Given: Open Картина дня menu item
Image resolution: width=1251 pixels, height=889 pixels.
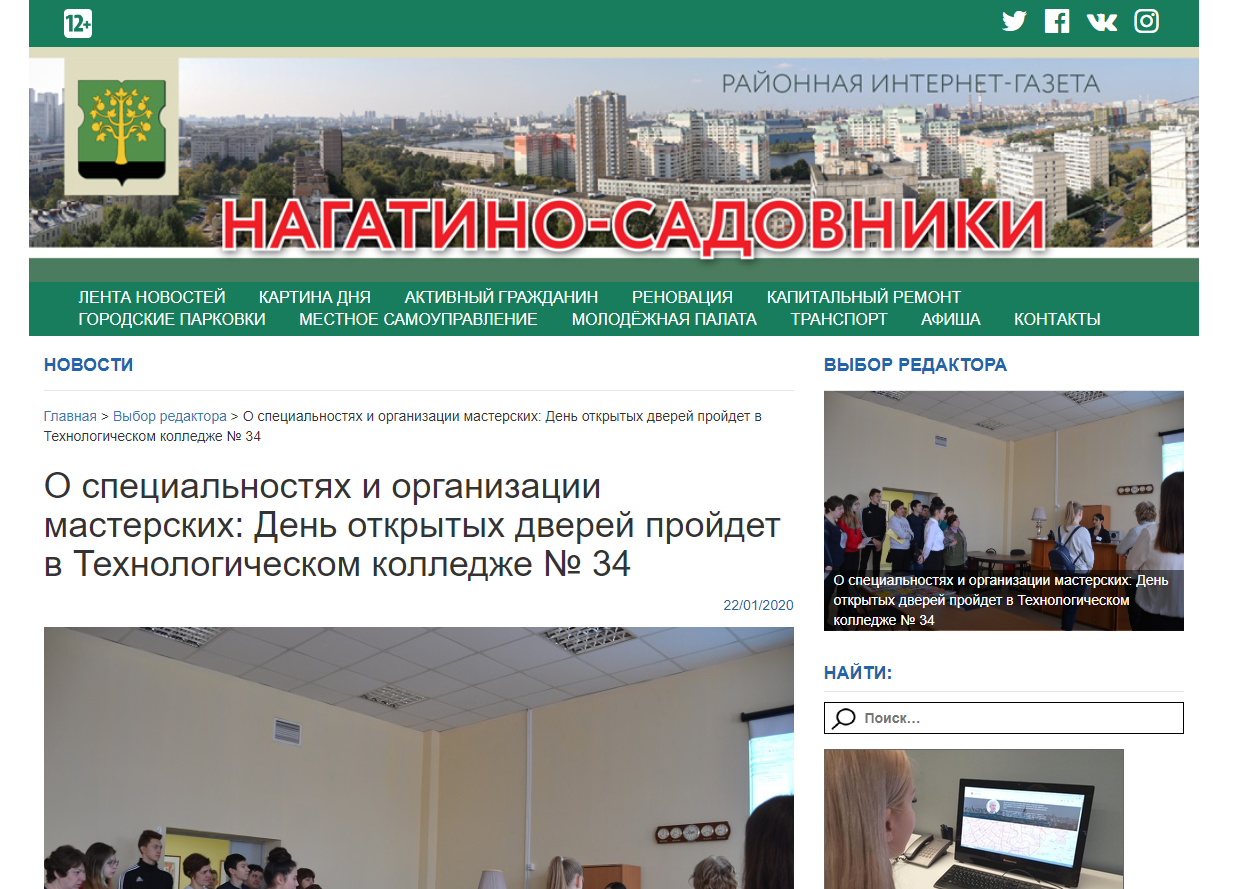Looking at the screenshot, I should tap(314, 297).
